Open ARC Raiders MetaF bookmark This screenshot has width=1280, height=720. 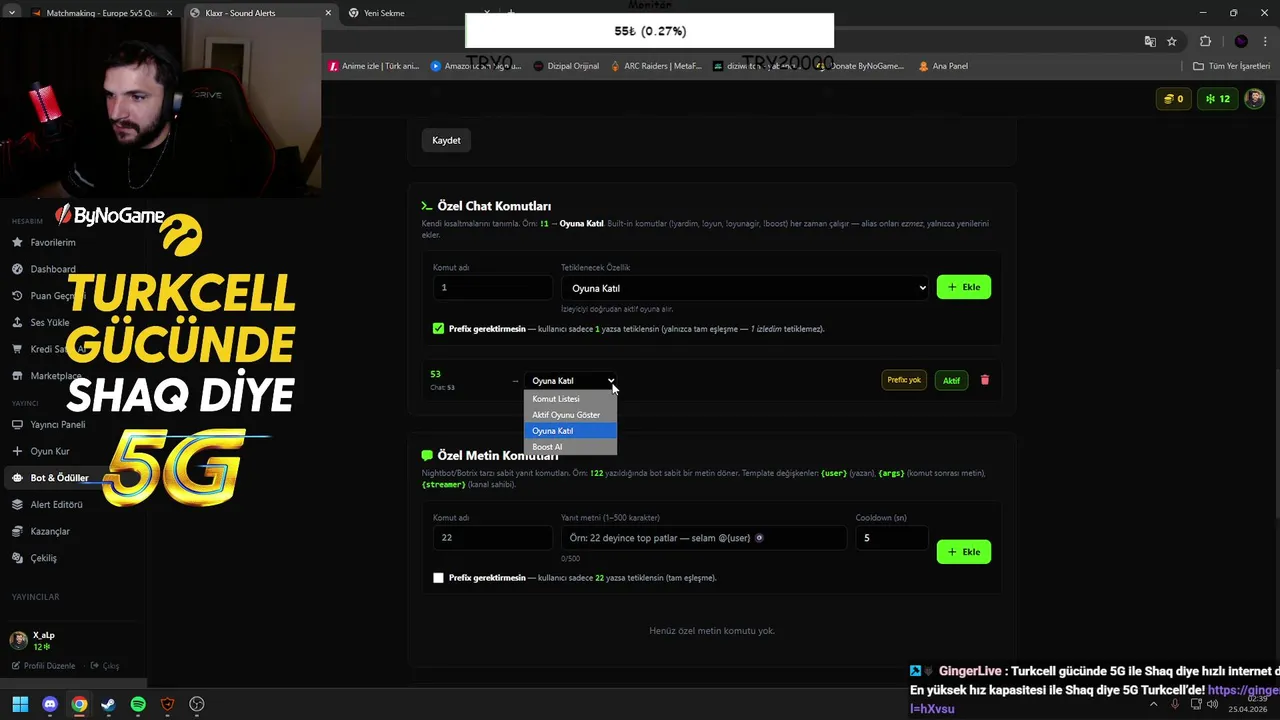(x=655, y=66)
